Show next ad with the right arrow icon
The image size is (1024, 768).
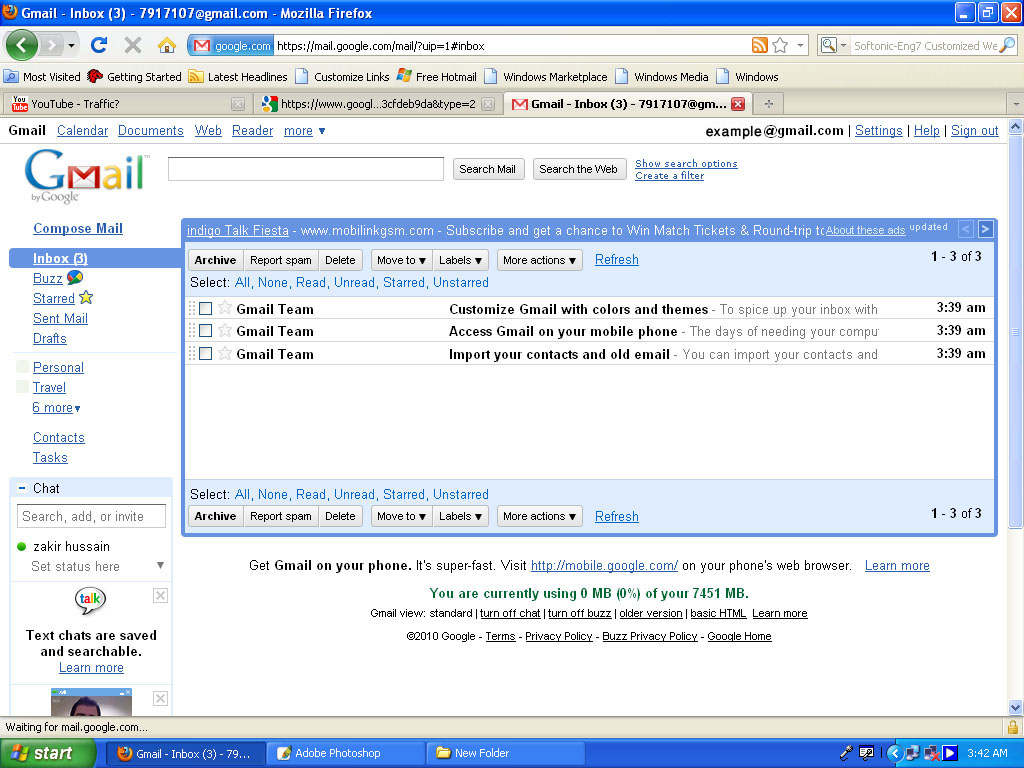coord(985,229)
